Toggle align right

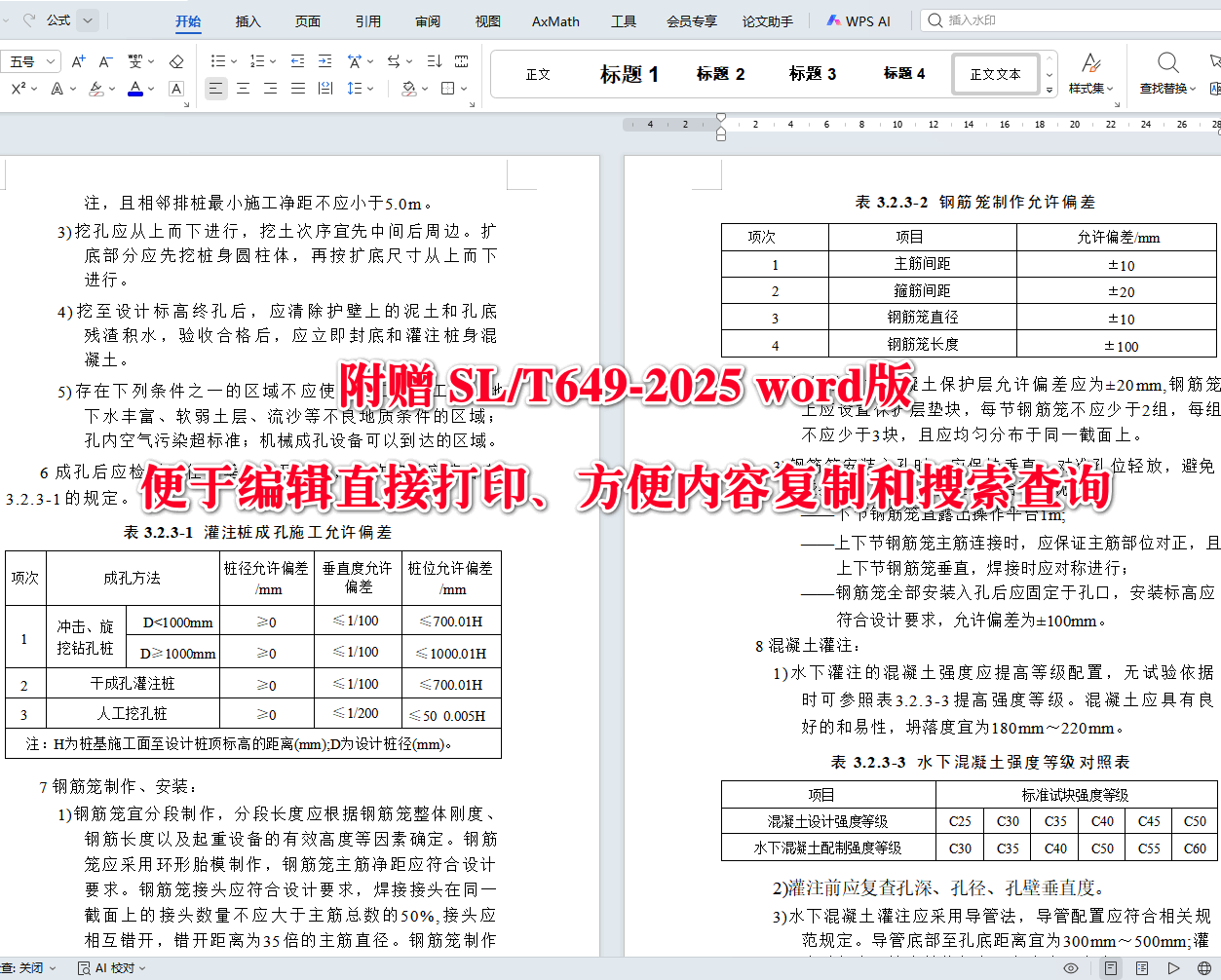coord(271,89)
